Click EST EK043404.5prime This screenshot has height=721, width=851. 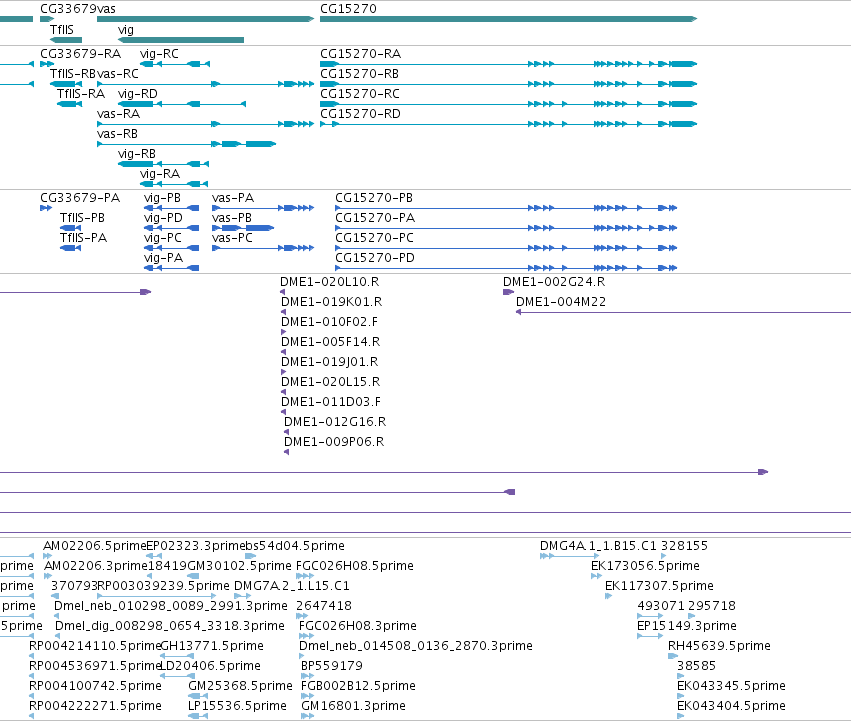[x=731, y=706]
